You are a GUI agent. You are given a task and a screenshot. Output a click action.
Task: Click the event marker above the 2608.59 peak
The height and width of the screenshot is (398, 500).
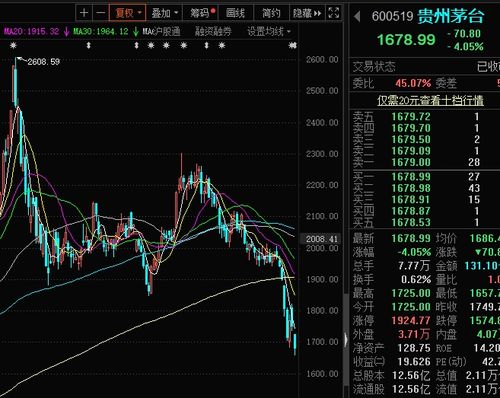[x=13, y=45]
